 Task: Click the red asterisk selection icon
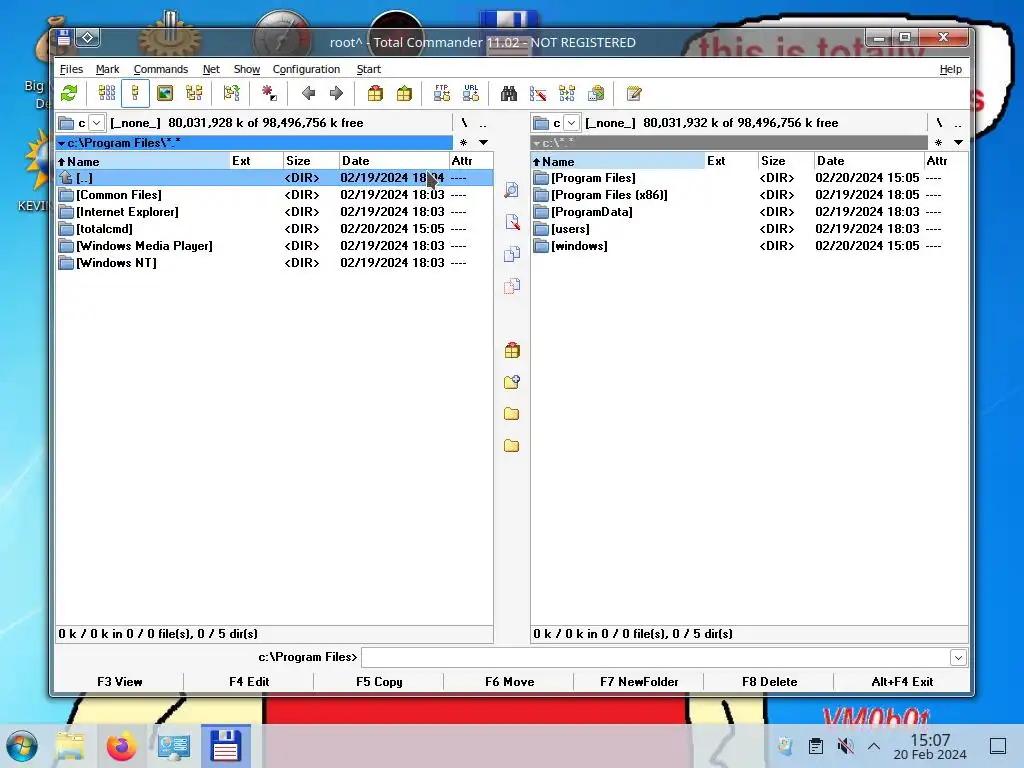[269, 93]
